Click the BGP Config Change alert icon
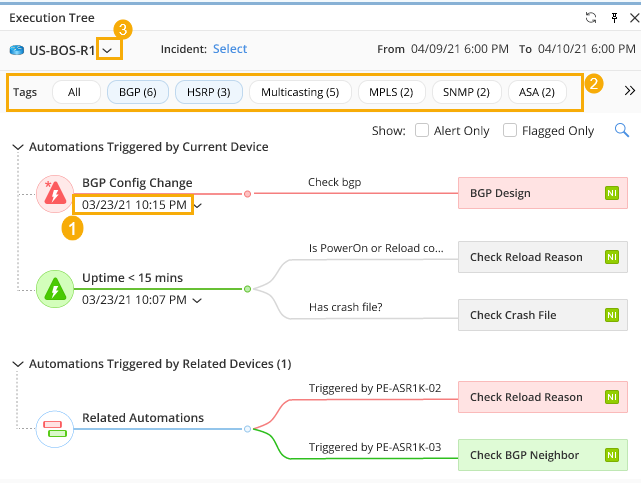Screen dimensions: 641x483 52,193
